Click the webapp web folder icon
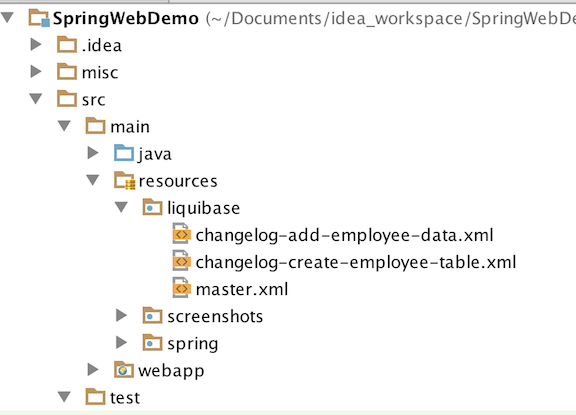 click(x=124, y=369)
